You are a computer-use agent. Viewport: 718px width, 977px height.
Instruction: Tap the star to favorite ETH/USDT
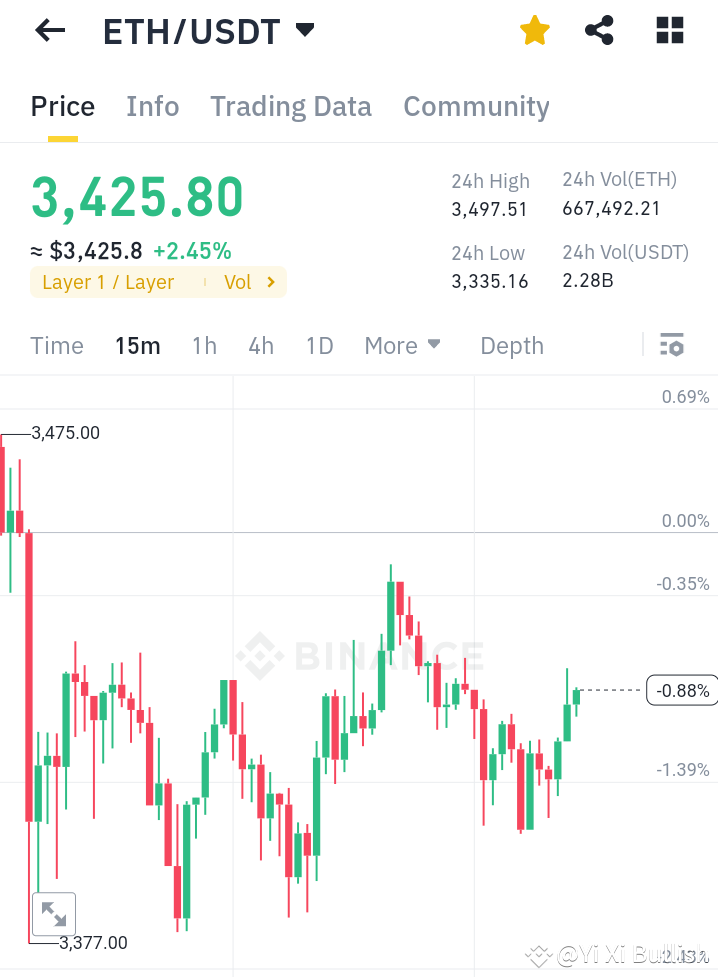tap(535, 30)
